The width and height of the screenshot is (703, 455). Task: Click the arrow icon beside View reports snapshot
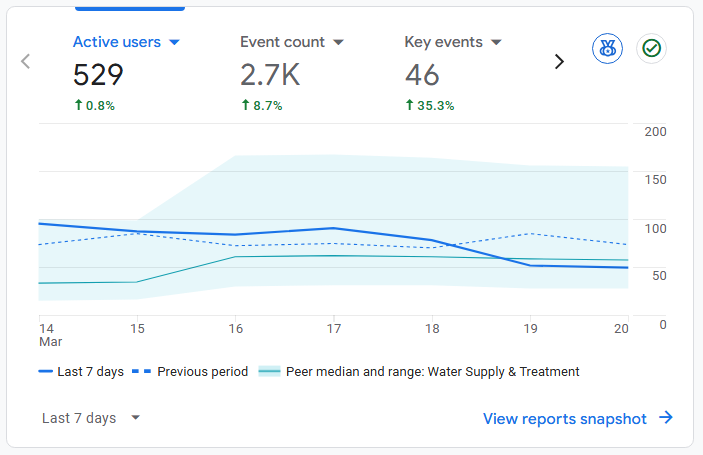[665, 418]
